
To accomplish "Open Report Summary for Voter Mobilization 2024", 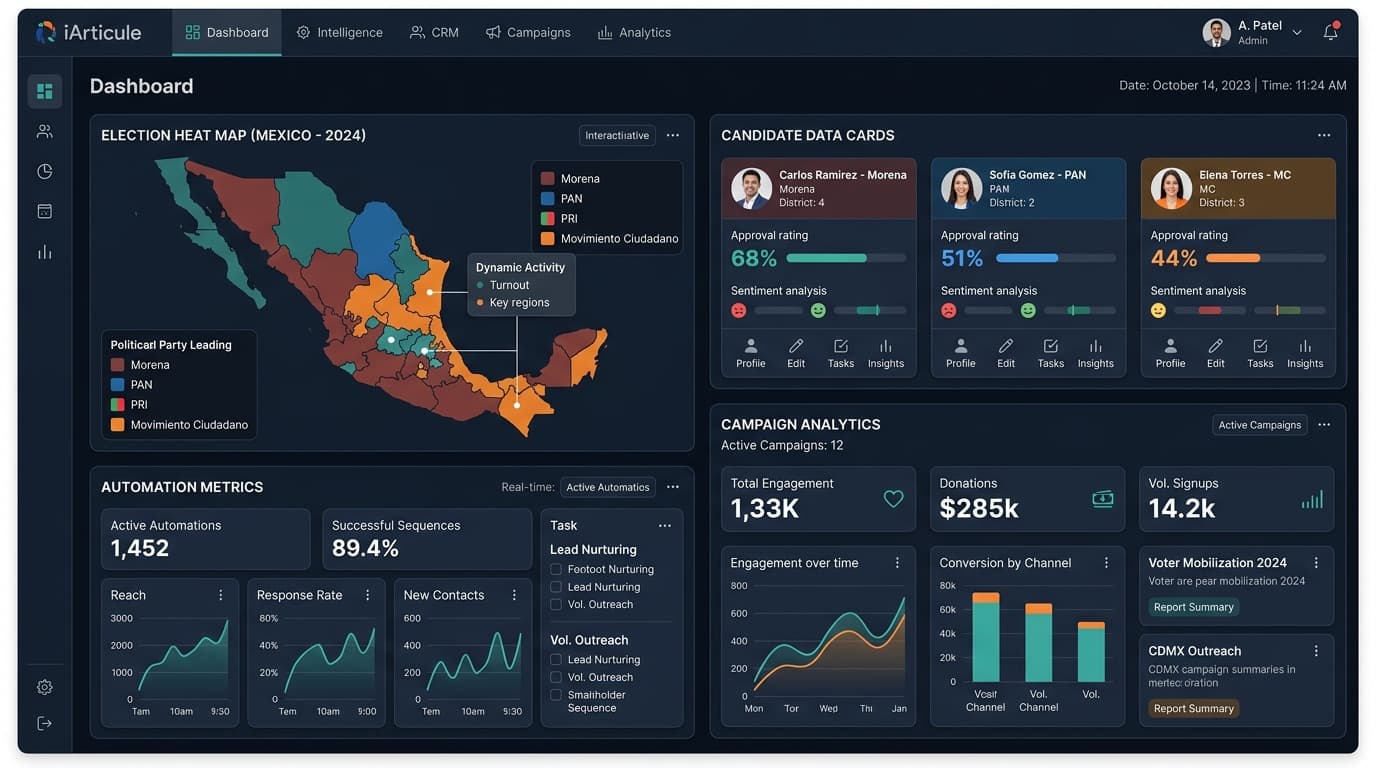I will pos(1194,607).
